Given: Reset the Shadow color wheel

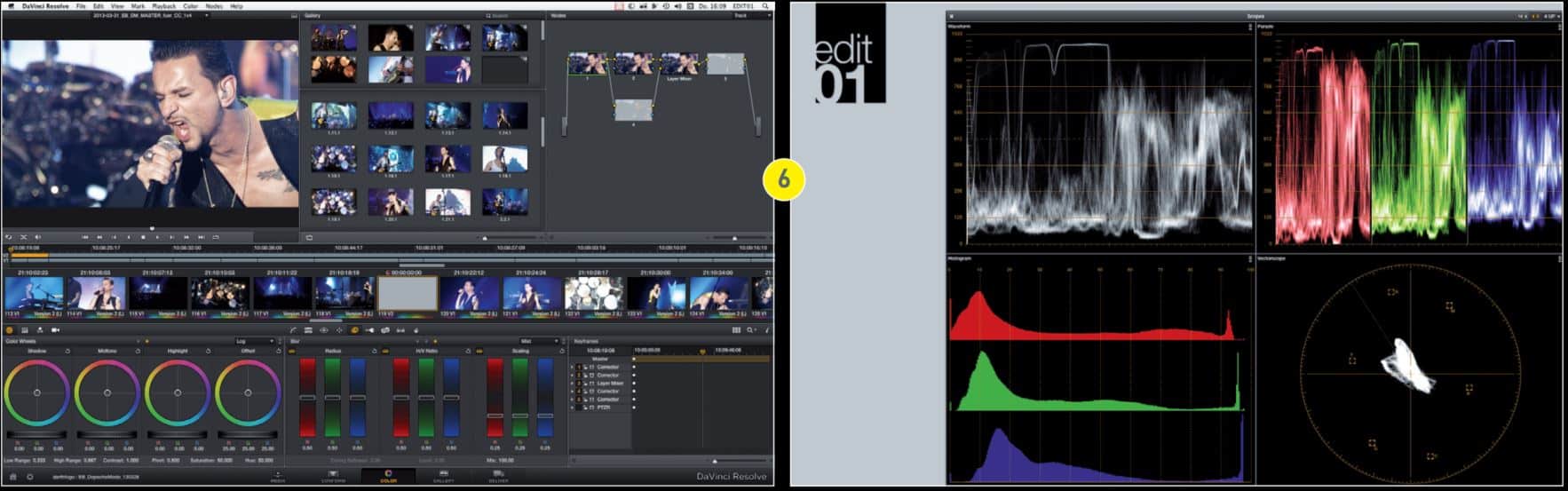Looking at the screenshot, I should [x=67, y=351].
